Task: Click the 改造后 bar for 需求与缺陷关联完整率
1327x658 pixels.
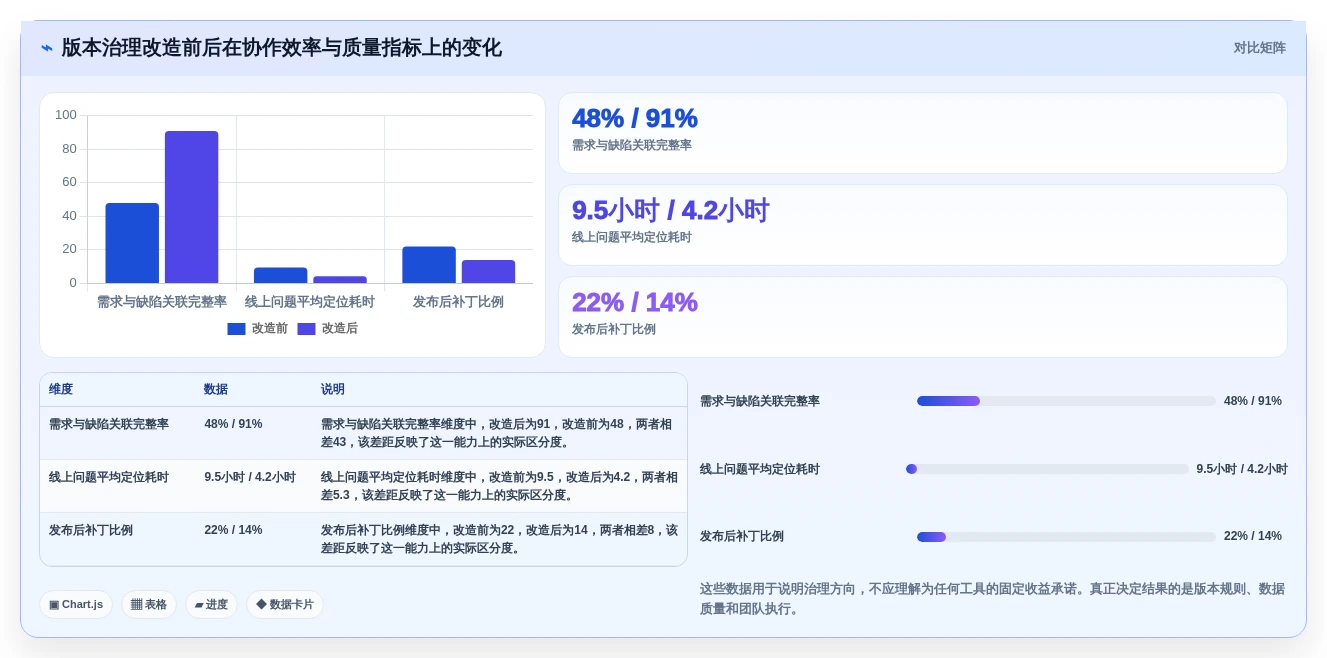Action: pos(191,207)
